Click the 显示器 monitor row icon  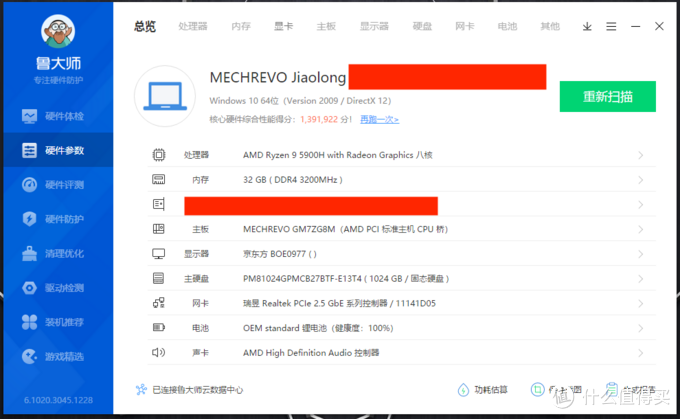pos(159,254)
